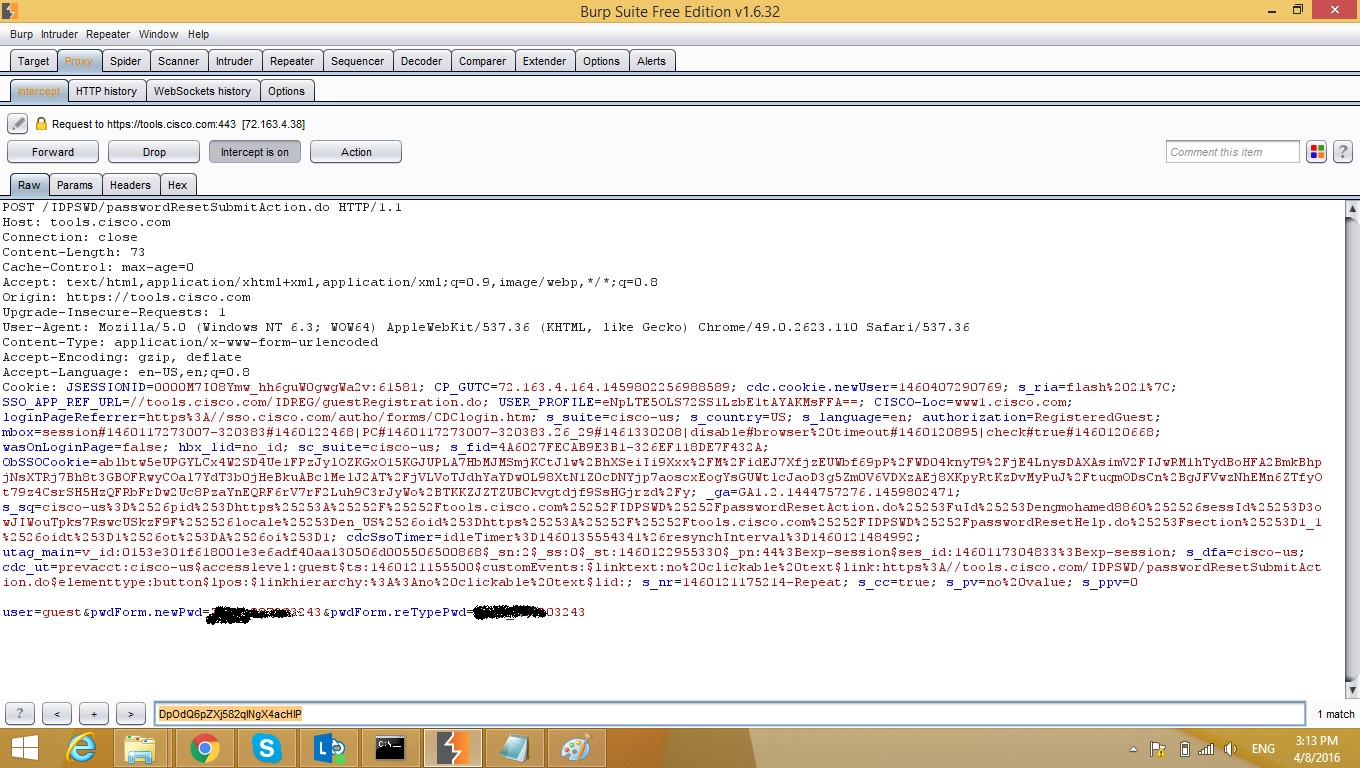1360x768 pixels.
Task: Click the padlock icon next to request URL
Action: click(x=41, y=124)
